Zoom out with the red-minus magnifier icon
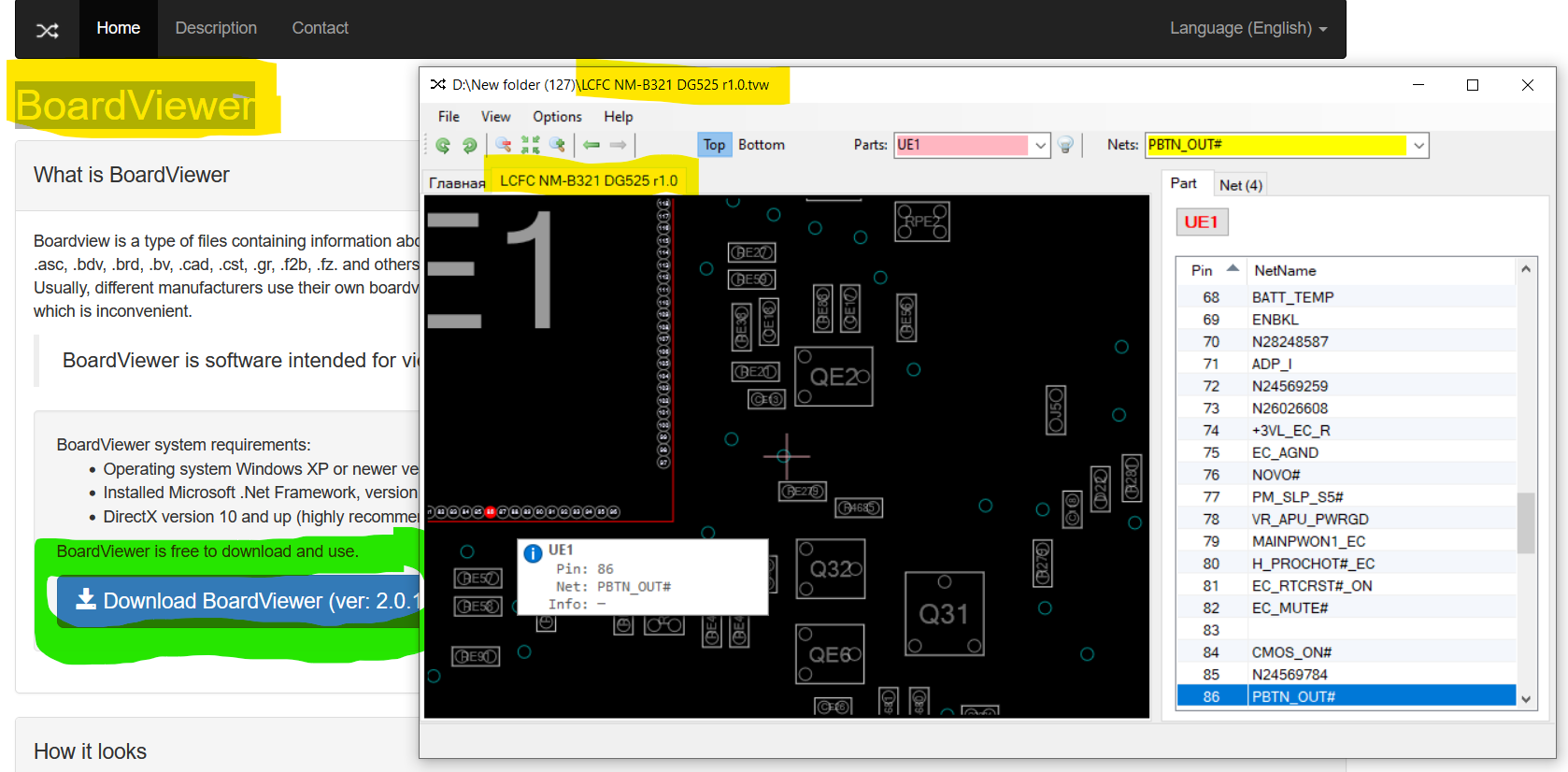The image size is (1568, 772). click(504, 145)
